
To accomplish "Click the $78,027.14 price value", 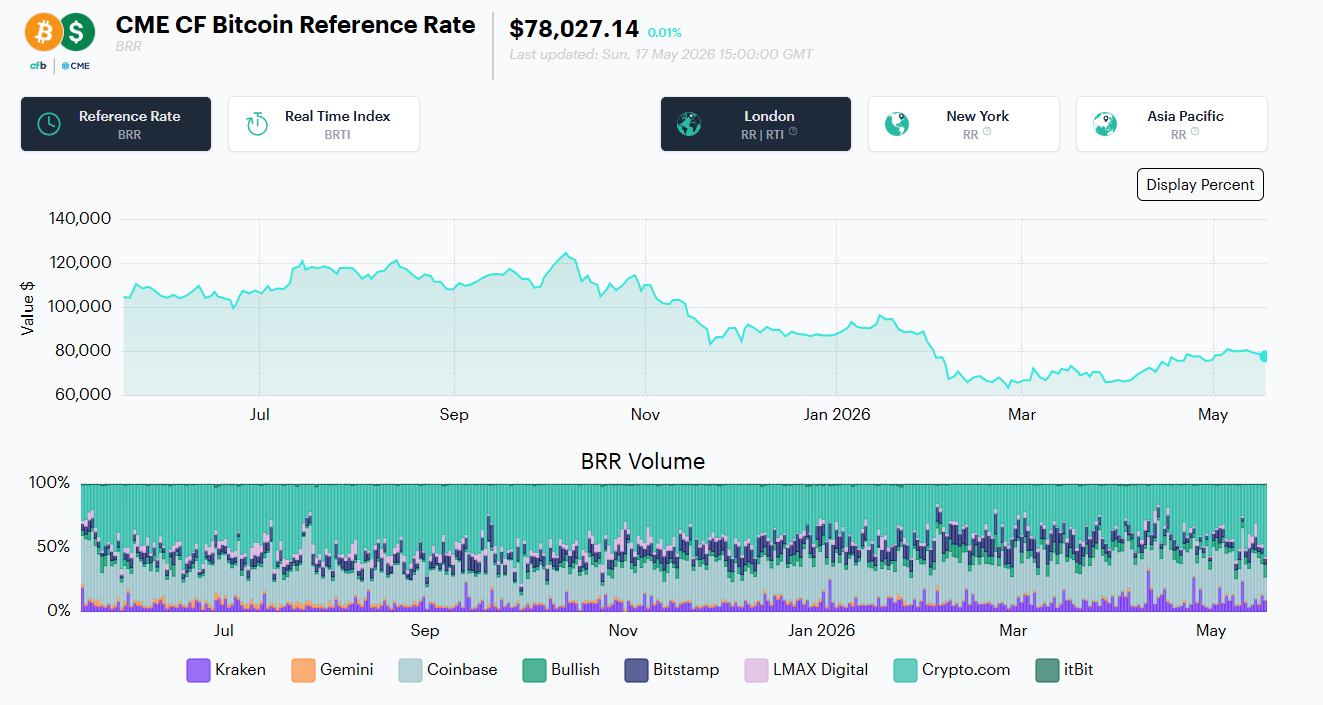I will [x=574, y=30].
